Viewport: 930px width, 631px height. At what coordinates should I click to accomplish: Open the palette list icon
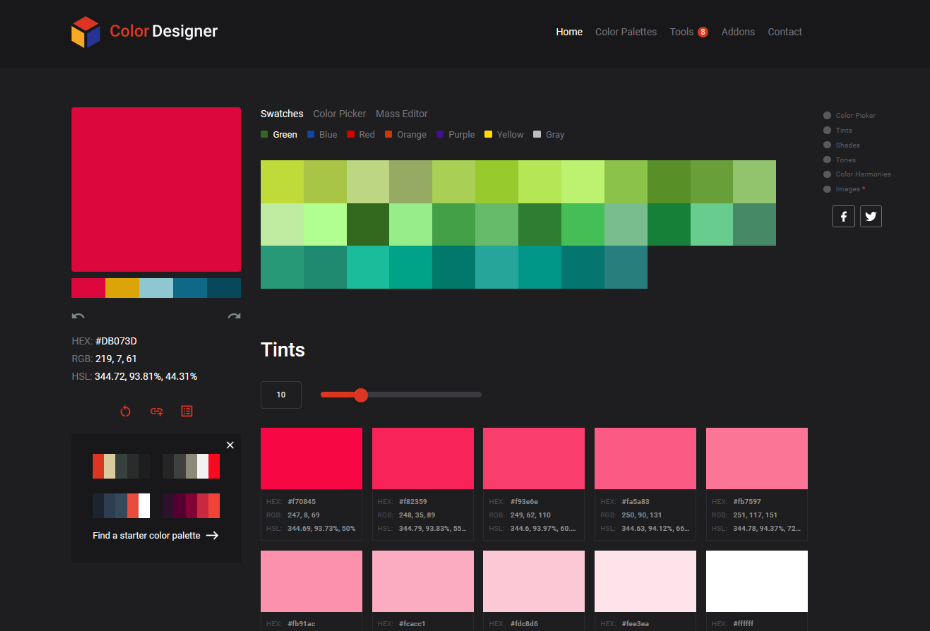(x=187, y=411)
